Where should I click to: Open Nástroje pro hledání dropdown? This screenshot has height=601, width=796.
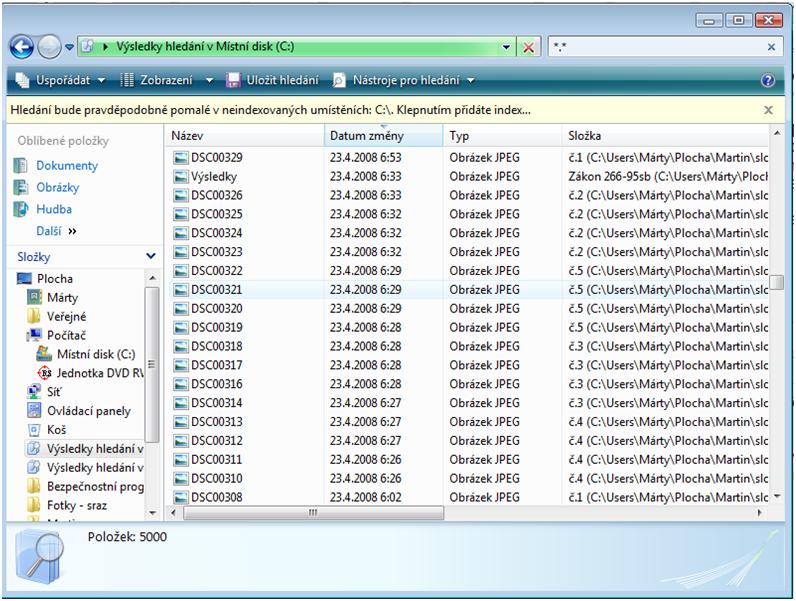405,80
